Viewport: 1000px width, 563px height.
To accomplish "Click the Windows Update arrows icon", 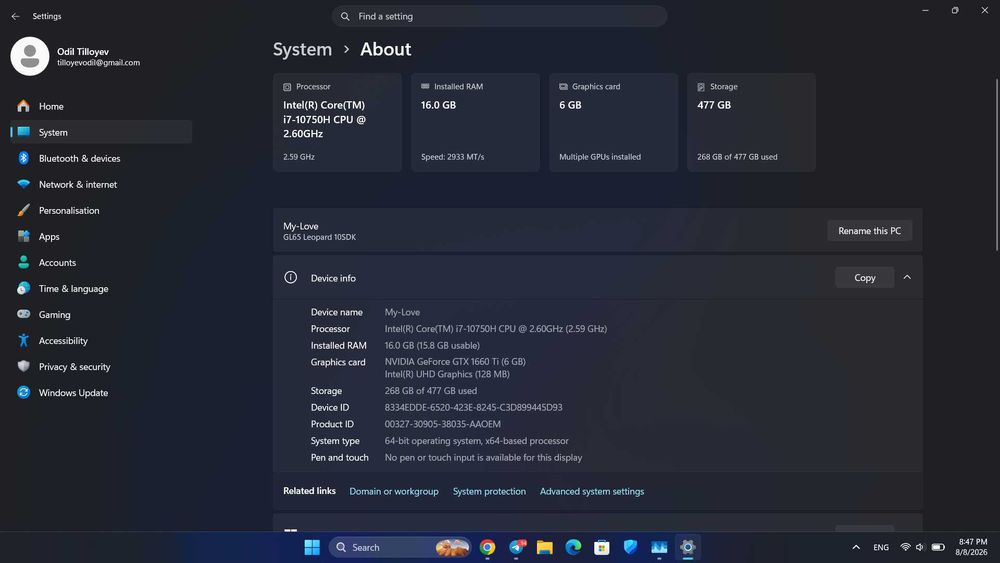I will click(24, 392).
